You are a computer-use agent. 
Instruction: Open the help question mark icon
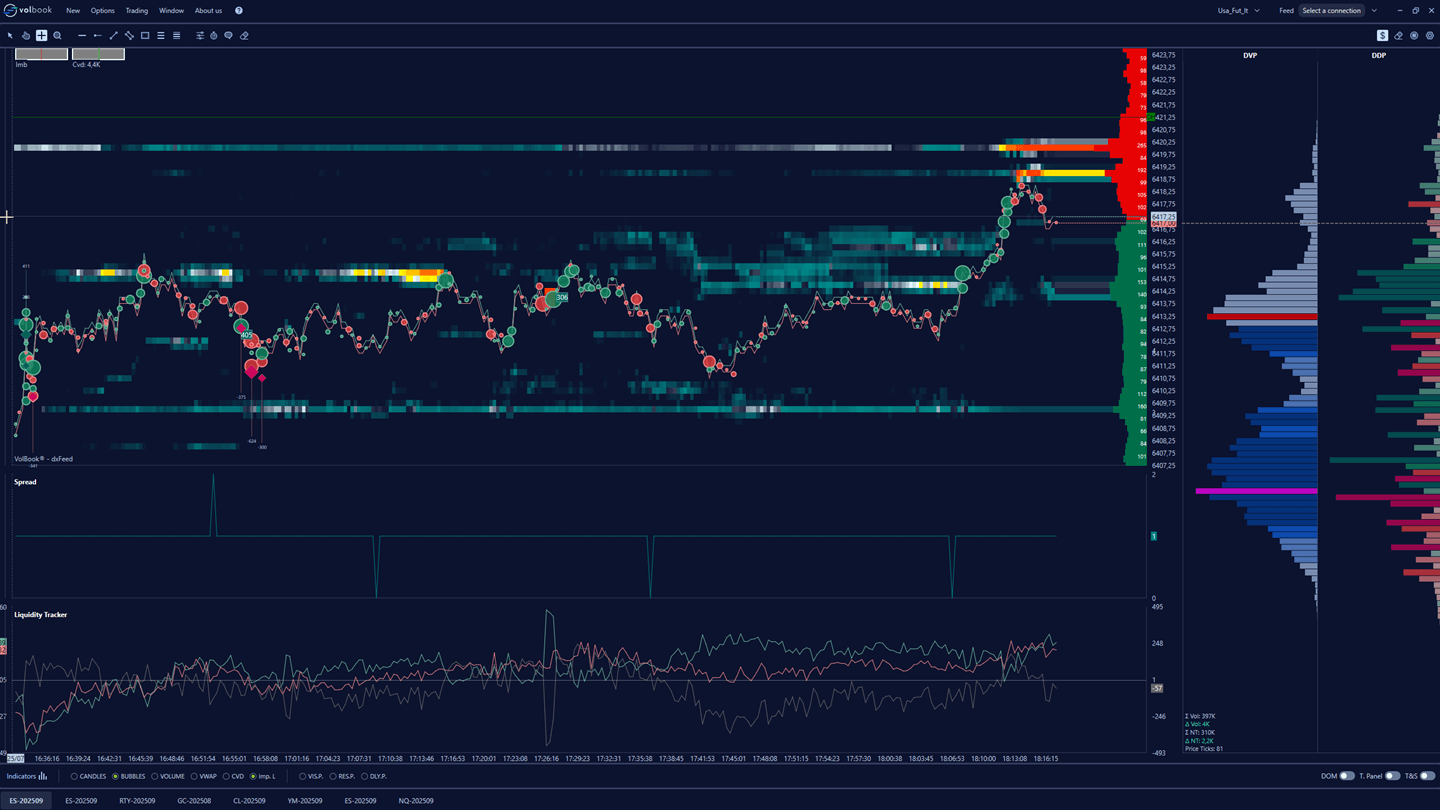pos(238,11)
